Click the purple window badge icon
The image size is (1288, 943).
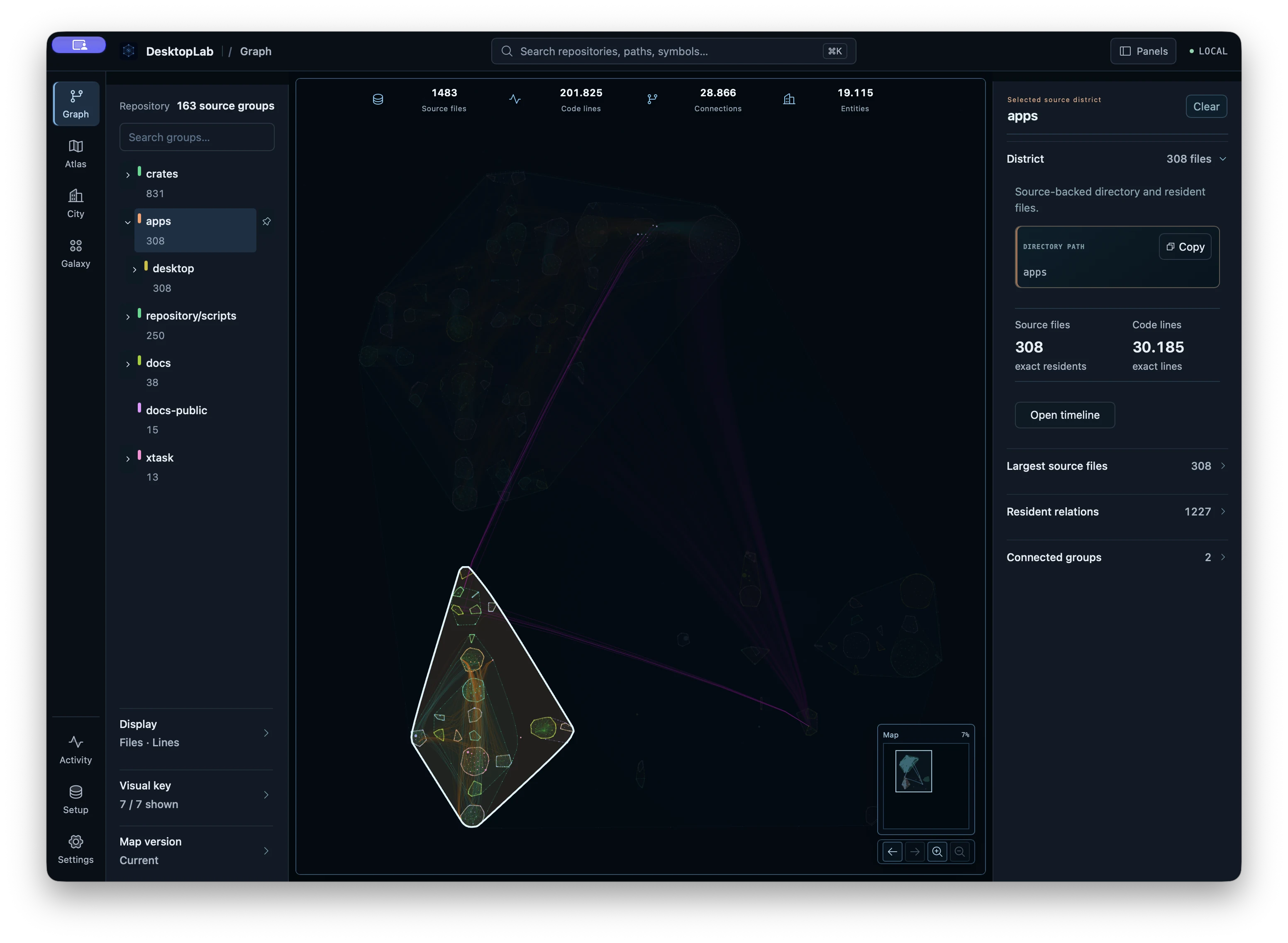coord(79,44)
